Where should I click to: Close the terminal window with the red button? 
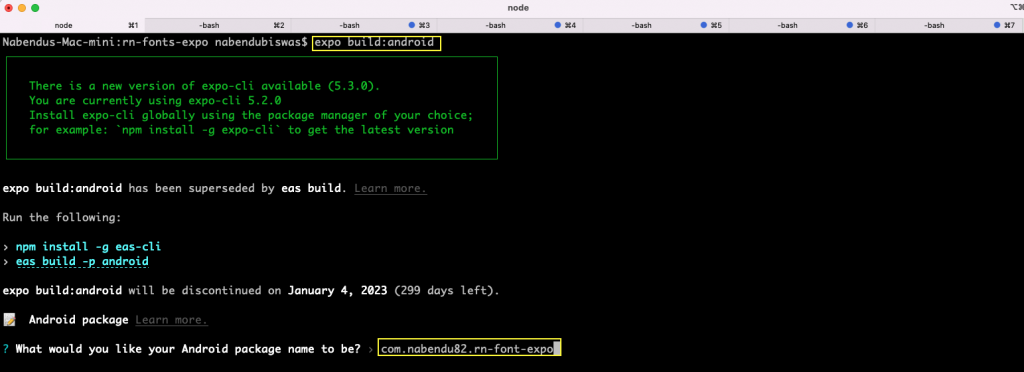(x=8, y=8)
